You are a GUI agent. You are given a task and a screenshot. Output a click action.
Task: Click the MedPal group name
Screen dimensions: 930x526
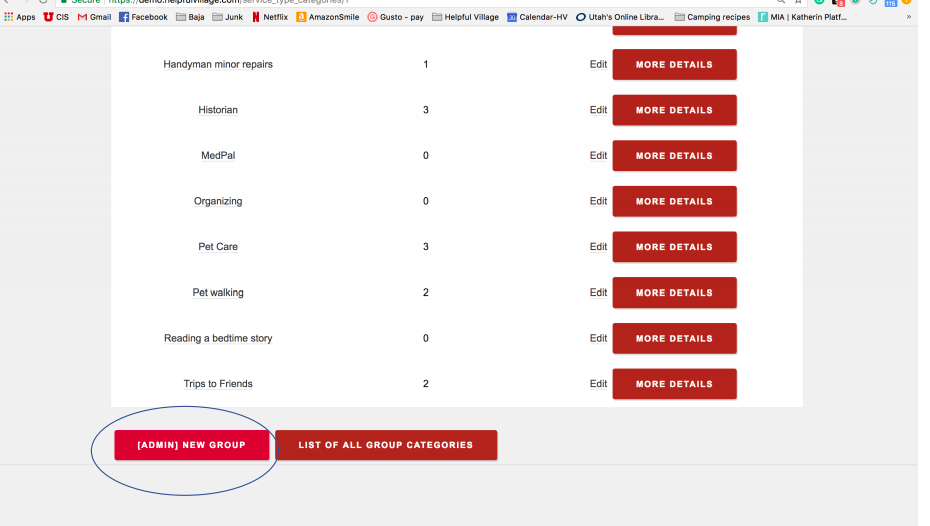[218, 155]
